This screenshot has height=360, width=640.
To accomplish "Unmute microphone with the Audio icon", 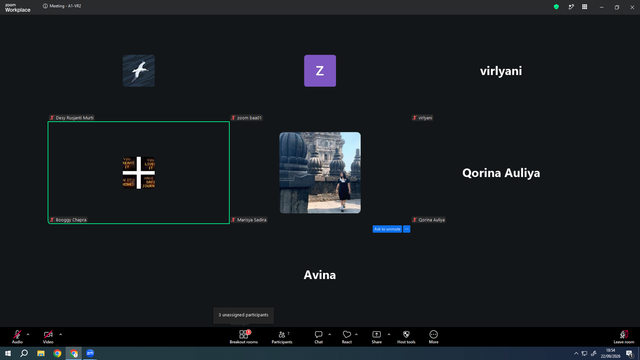I will (x=17, y=337).
